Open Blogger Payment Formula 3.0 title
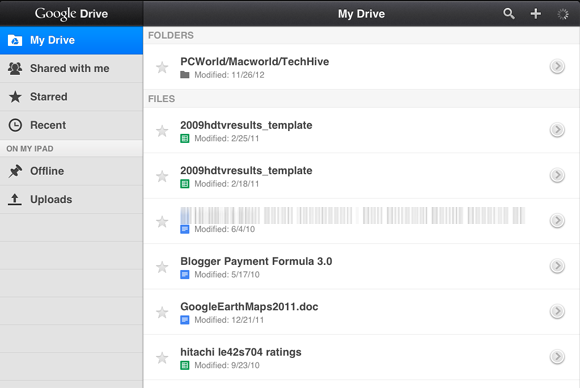The image size is (580, 388). pyautogui.click(x=256, y=262)
